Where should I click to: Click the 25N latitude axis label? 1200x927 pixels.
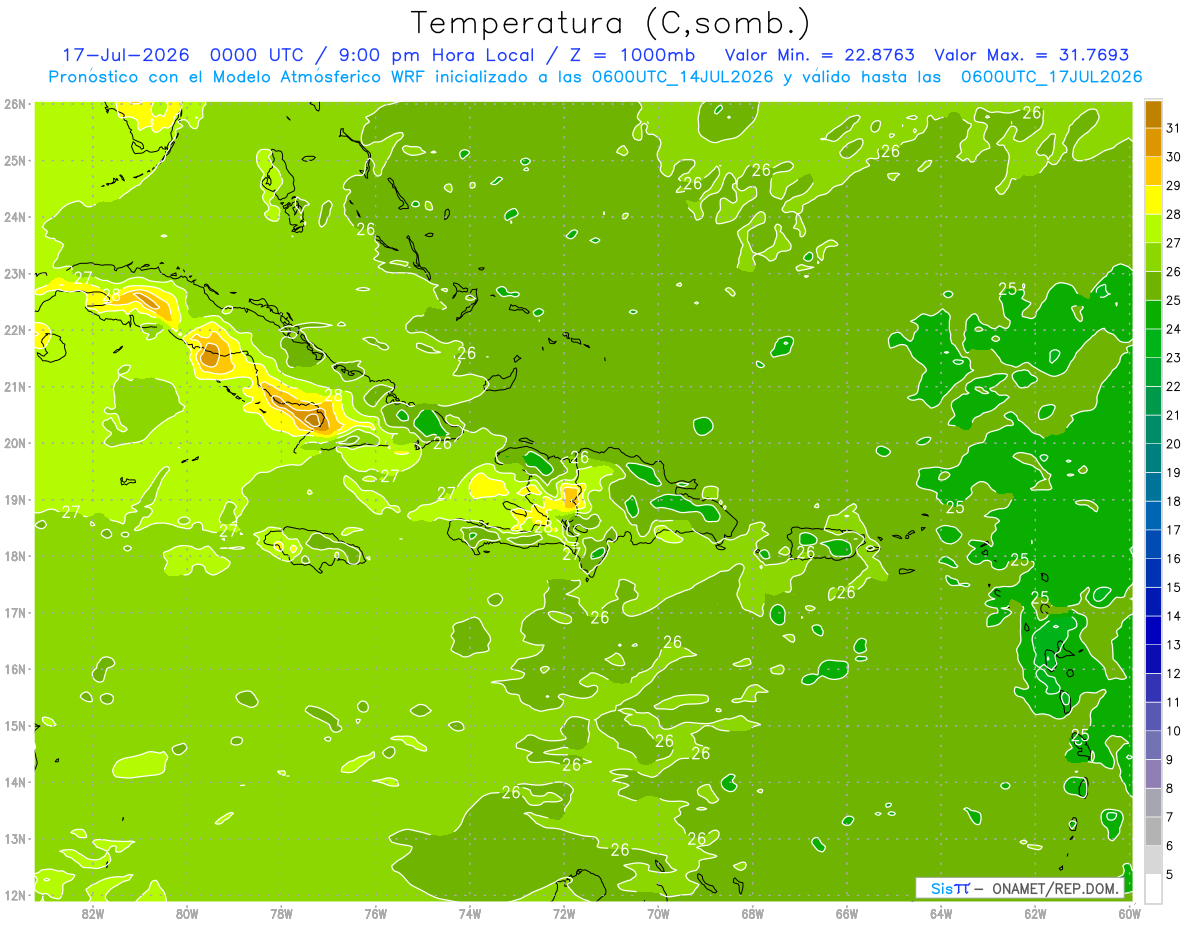[14, 160]
